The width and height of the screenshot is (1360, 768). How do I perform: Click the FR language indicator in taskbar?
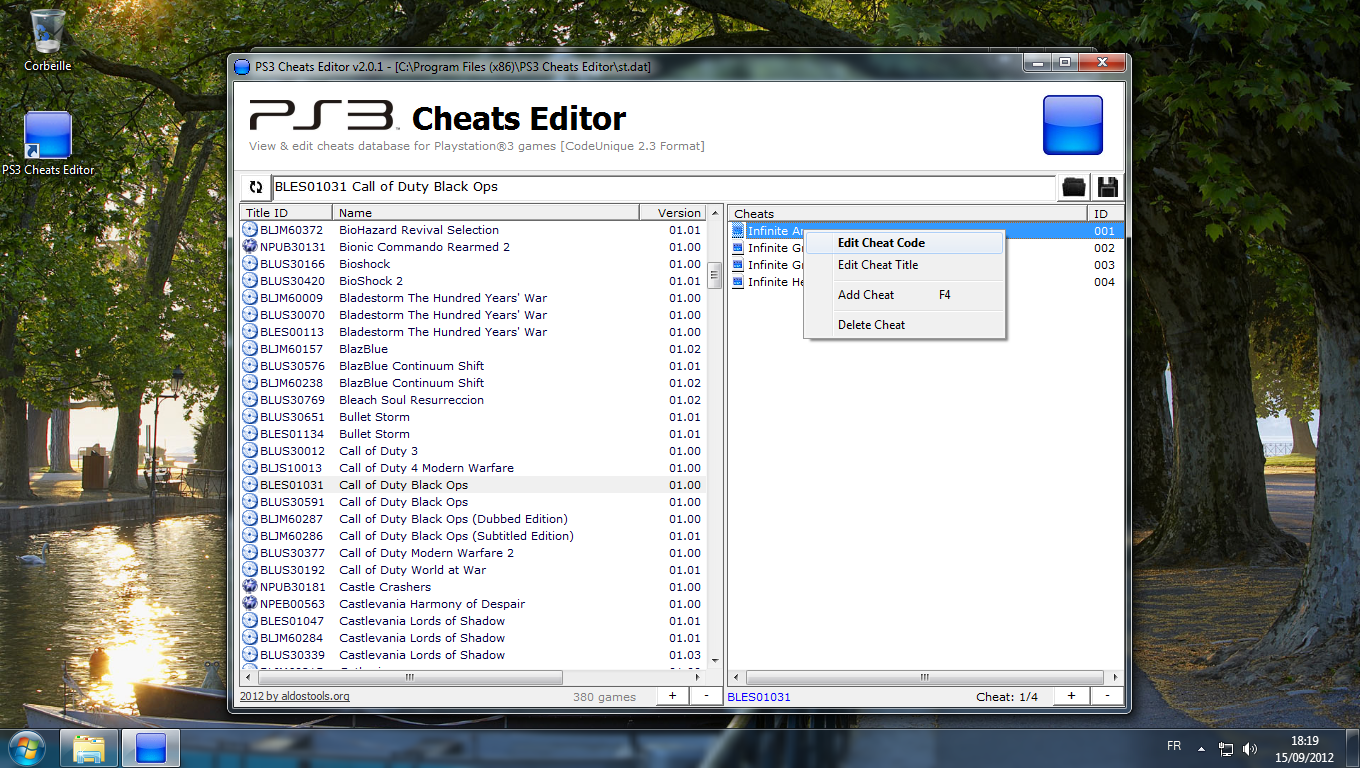1174,746
